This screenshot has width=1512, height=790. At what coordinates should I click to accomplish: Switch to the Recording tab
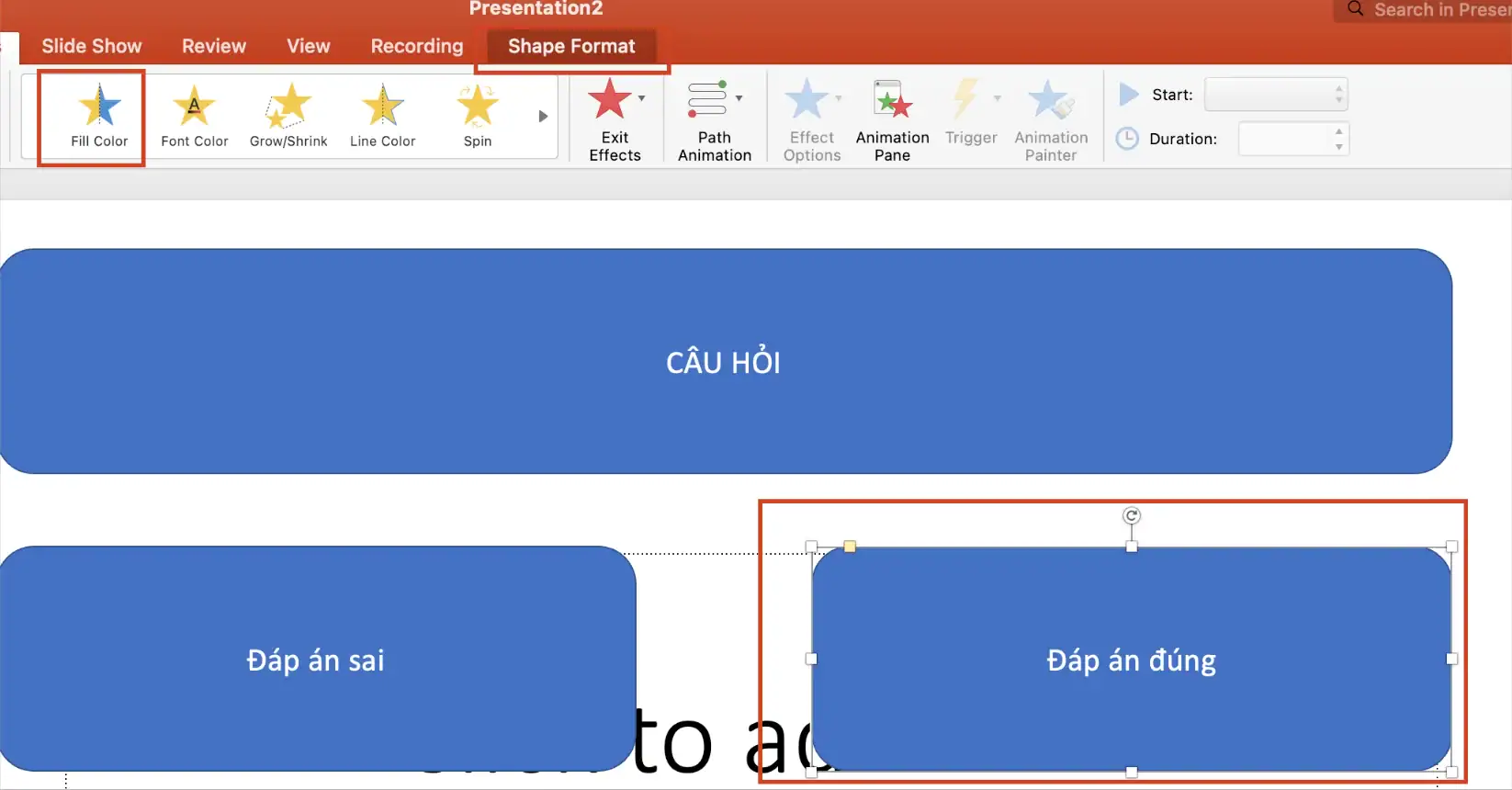(417, 46)
